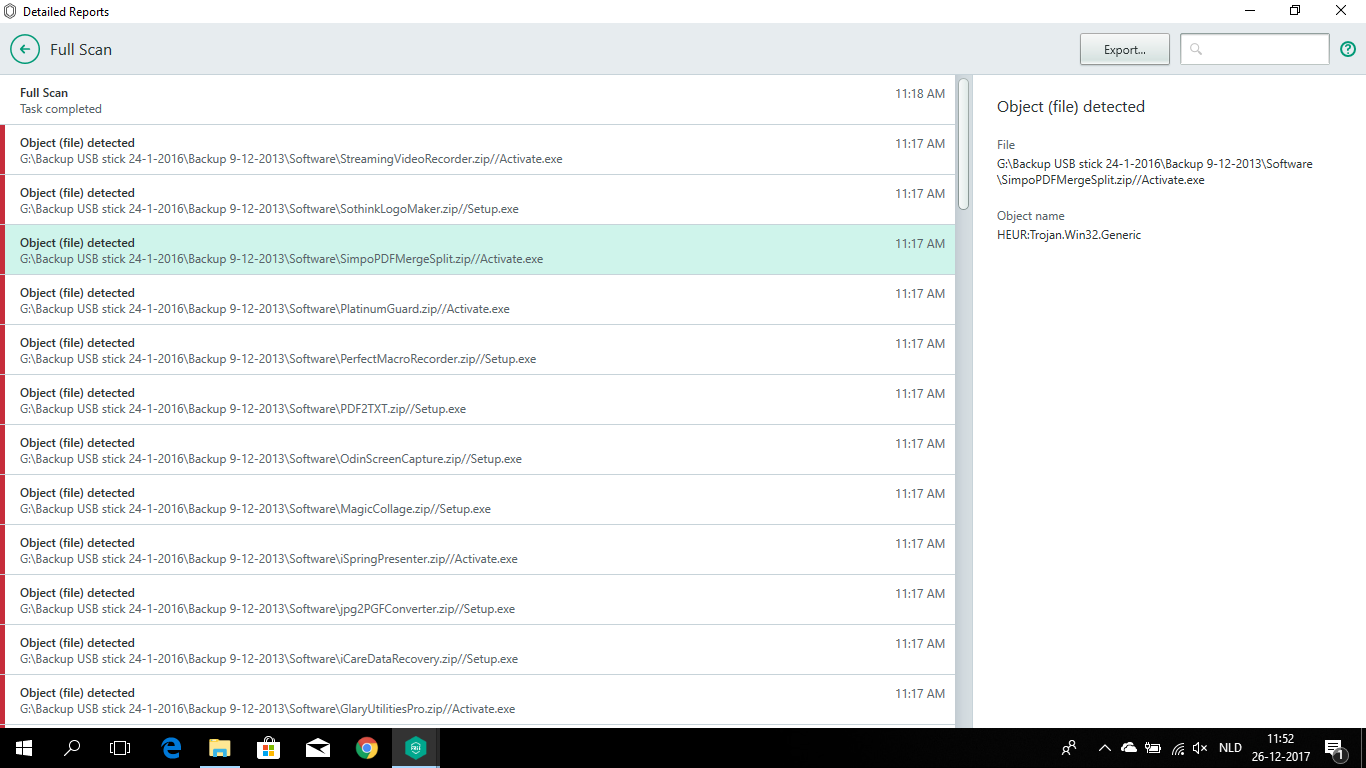Select the PDF2TXT.zip detection row
This screenshot has width=1366, height=768.
point(478,400)
